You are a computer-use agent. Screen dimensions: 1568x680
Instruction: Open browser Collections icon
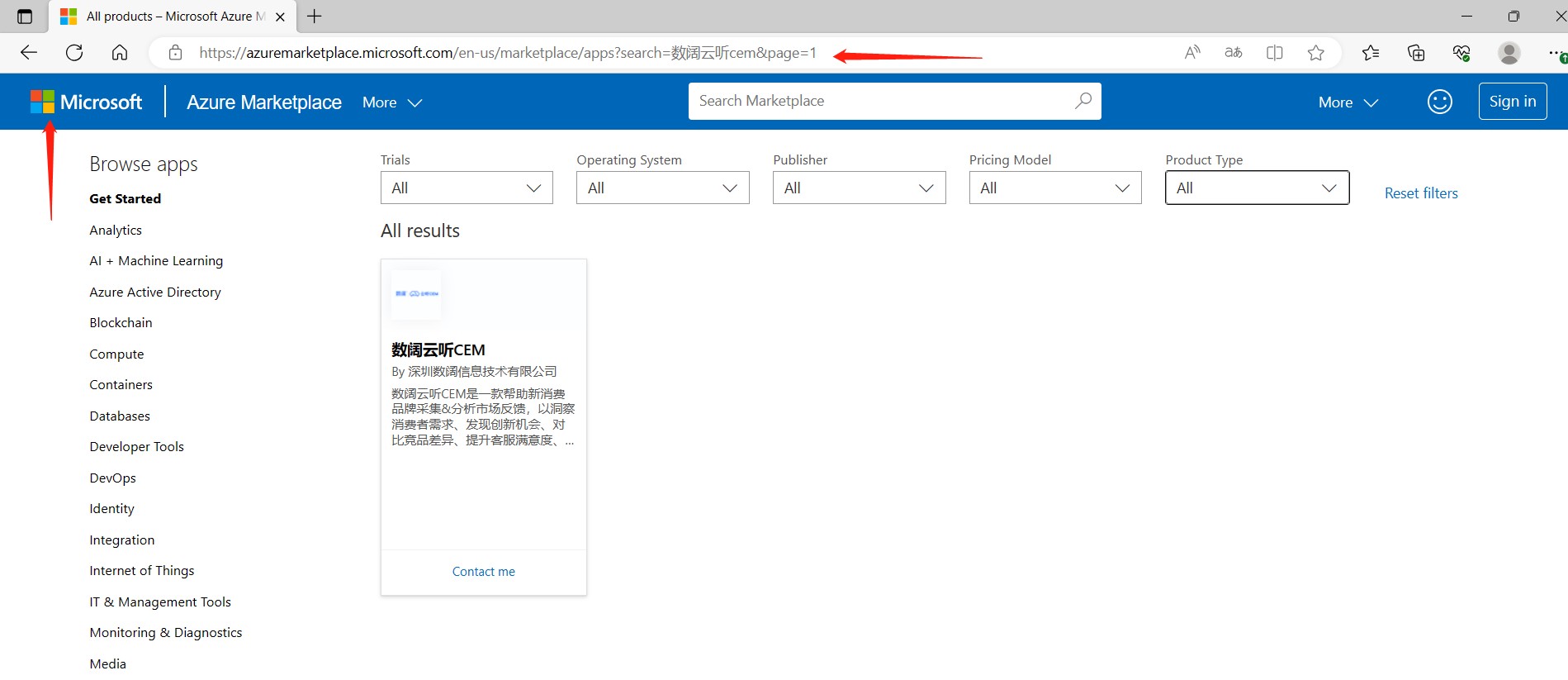(x=1416, y=53)
